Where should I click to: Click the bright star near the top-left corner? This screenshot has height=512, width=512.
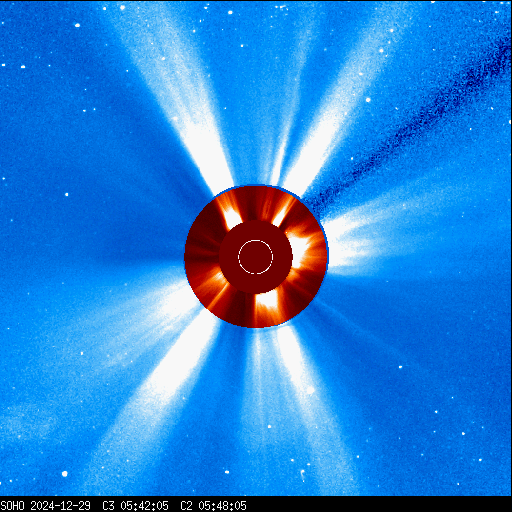pyautogui.click(x=77, y=25)
